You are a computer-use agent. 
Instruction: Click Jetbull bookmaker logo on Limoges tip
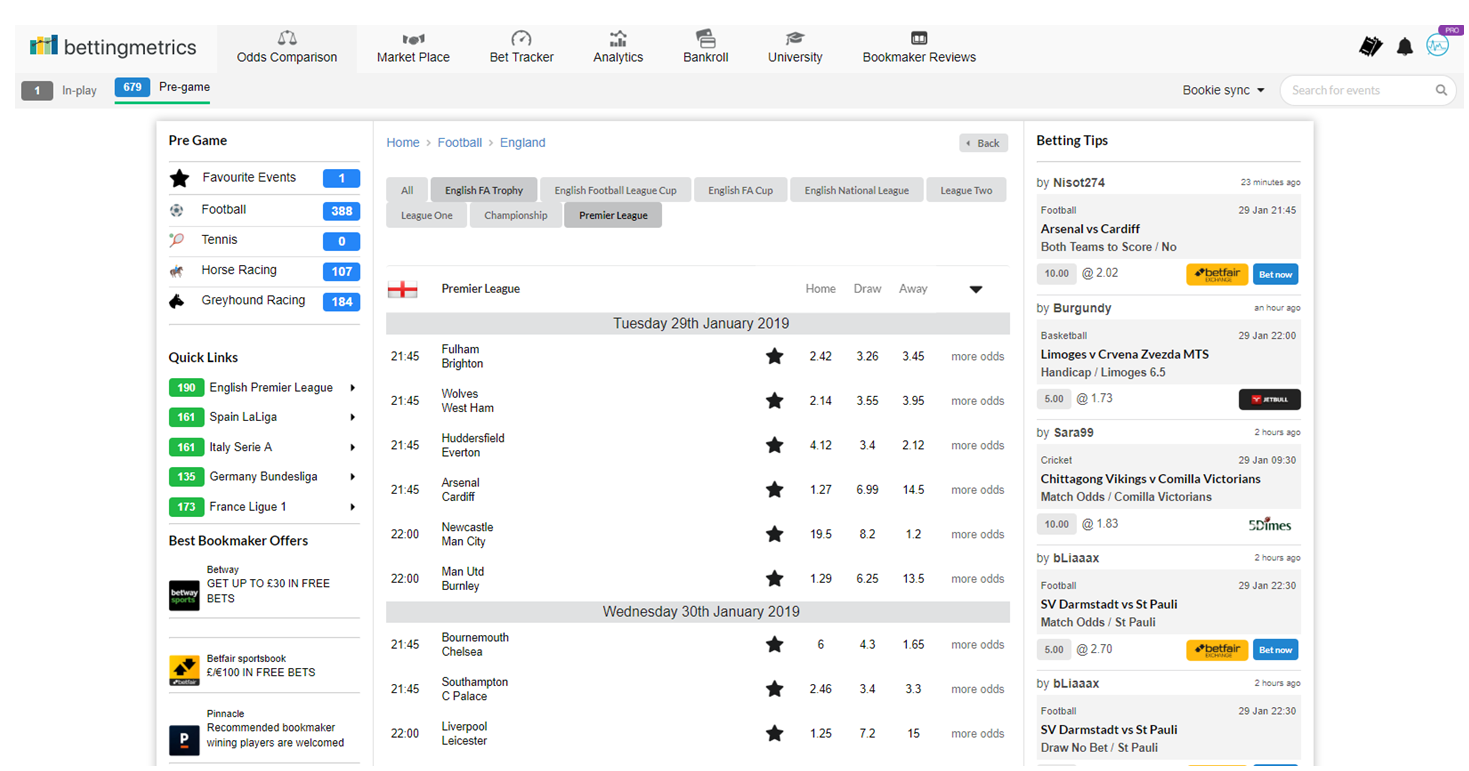[x=1270, y=399]
